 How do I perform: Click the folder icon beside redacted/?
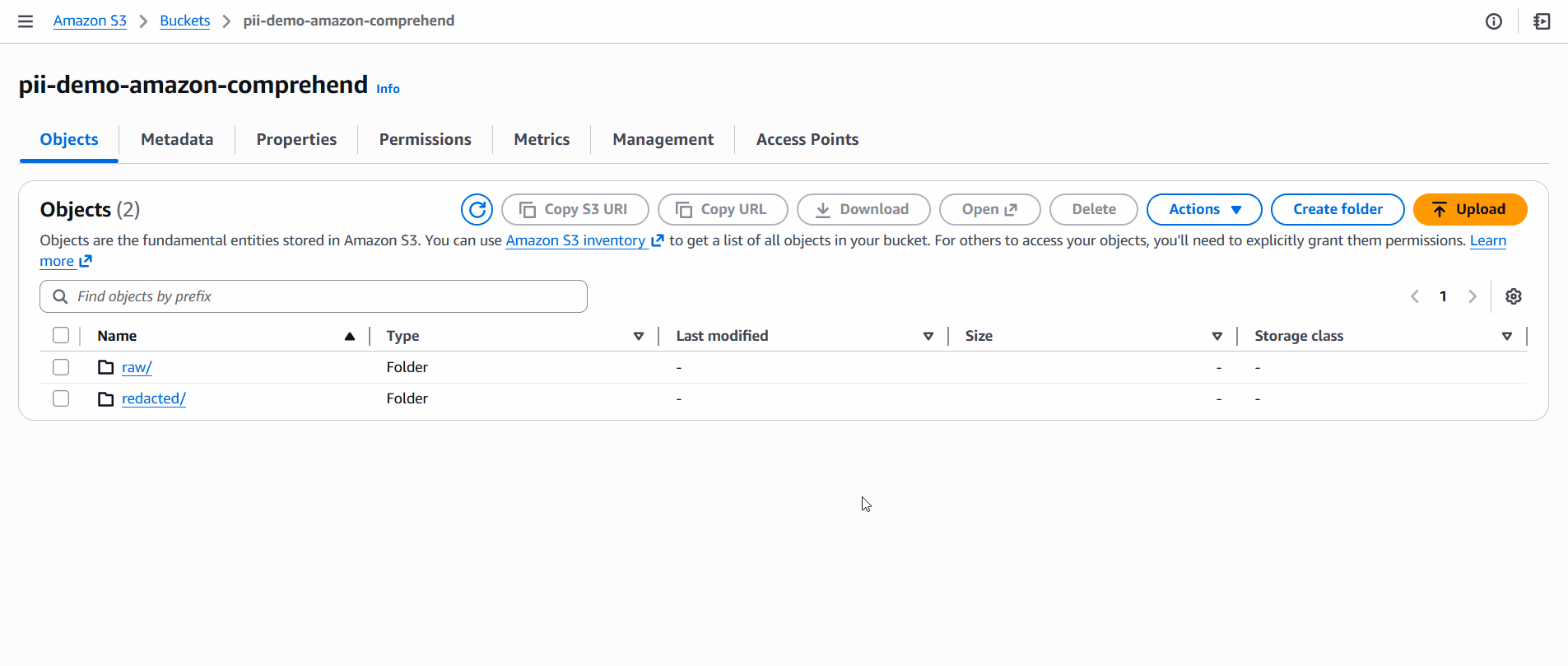pos(105,398)
